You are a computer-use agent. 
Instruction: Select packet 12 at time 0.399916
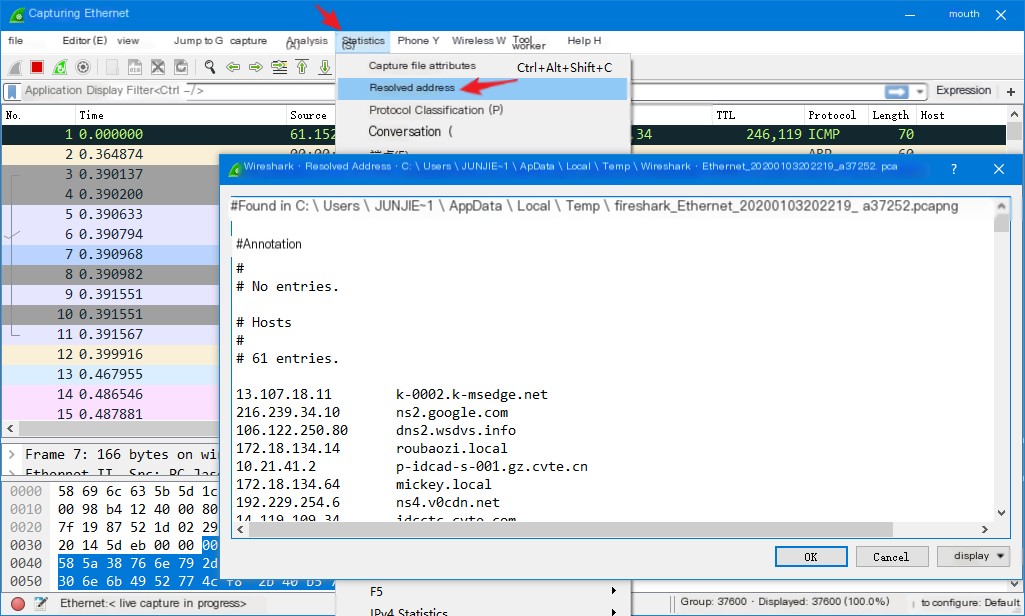[110, 354]
